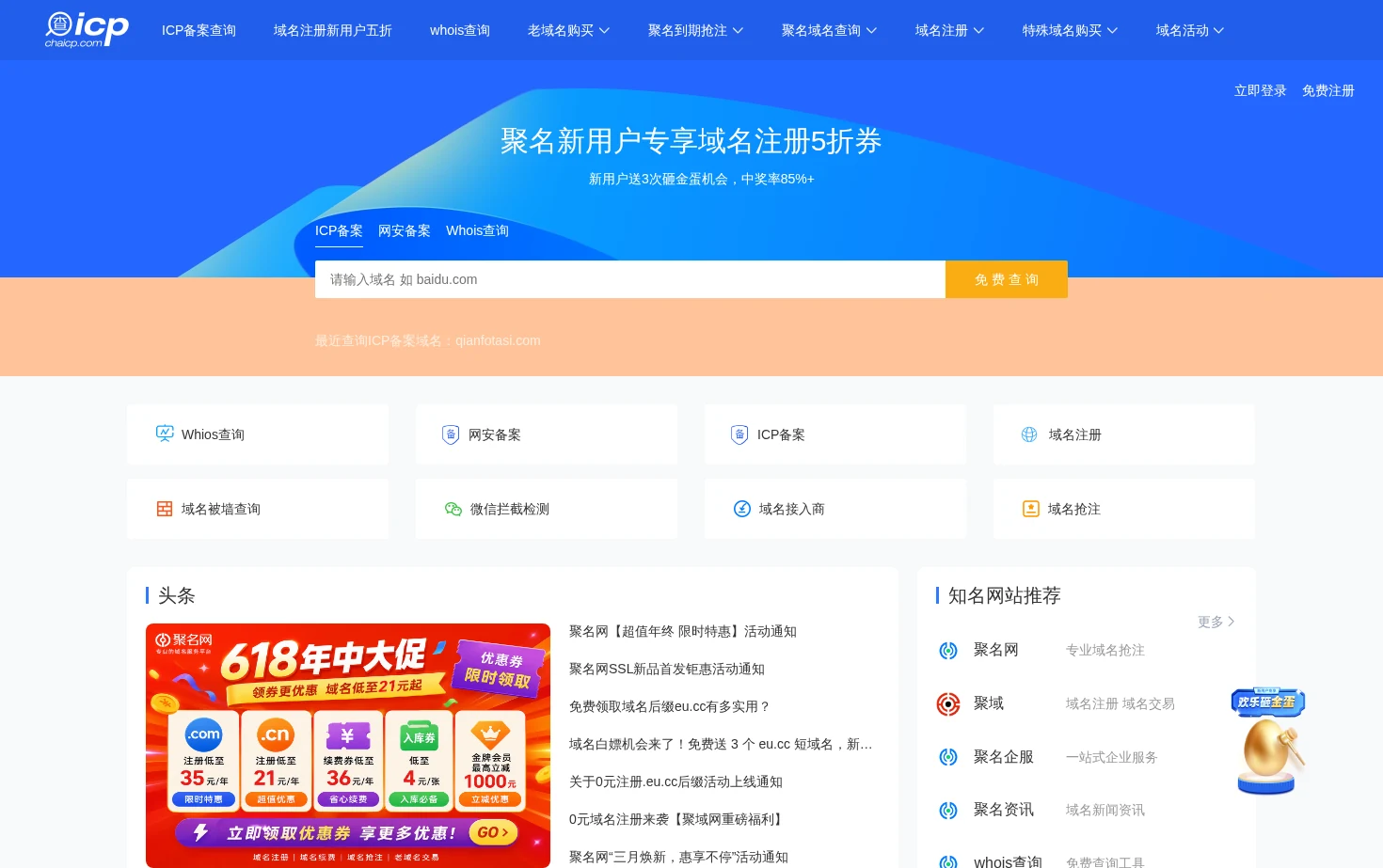This screenshot has width=1383, height=868.
Task: Click 聚域 site name in recommendations
Action: coord(989,703)
